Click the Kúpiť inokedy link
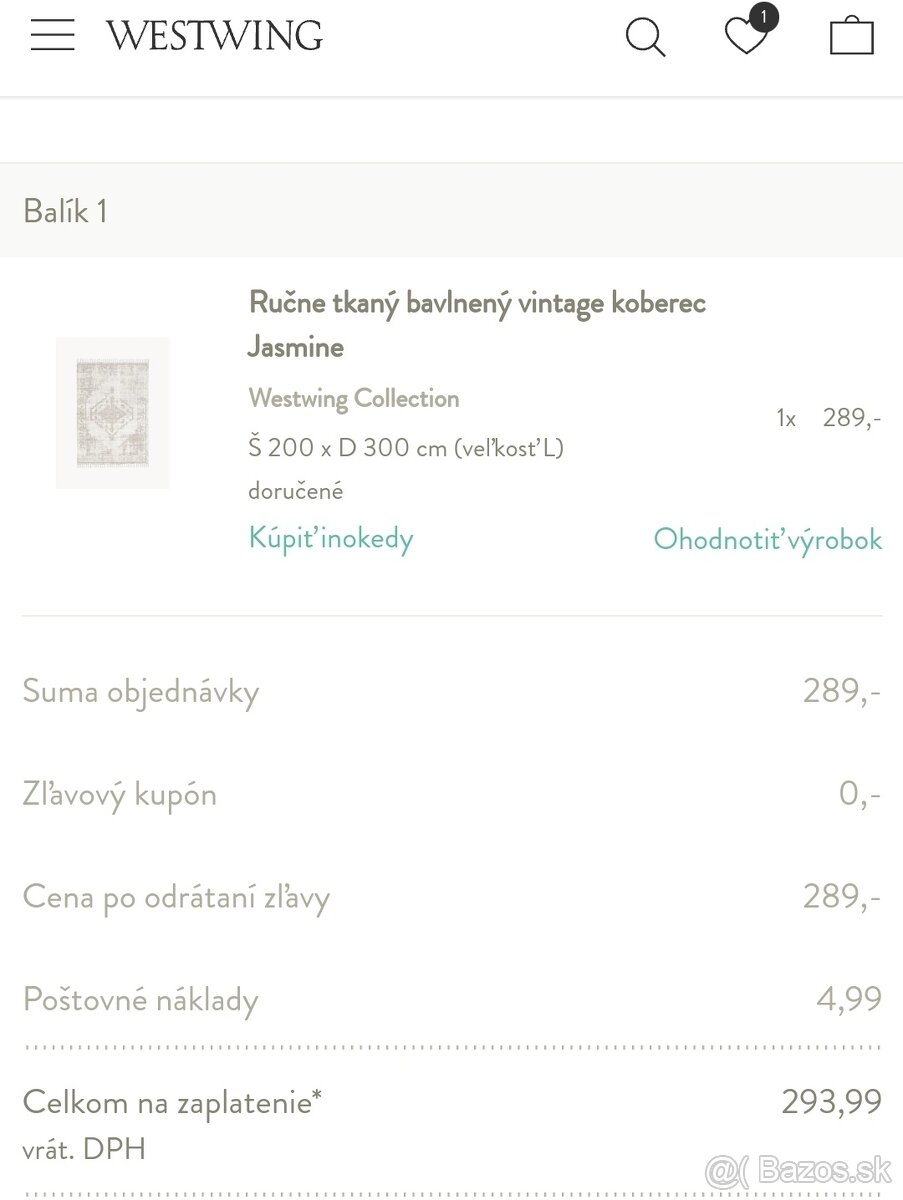This screenshot has height=1200, width=903. (331, 539)
